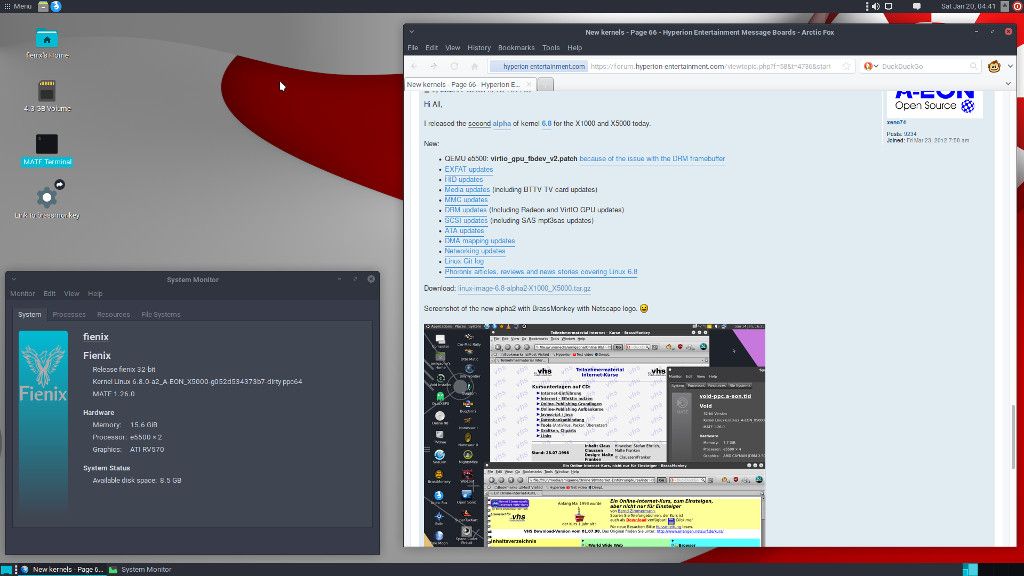
Task: Open the Help menu in Arctic Fox
Action: pyautogui.click(x=575, y=48)
